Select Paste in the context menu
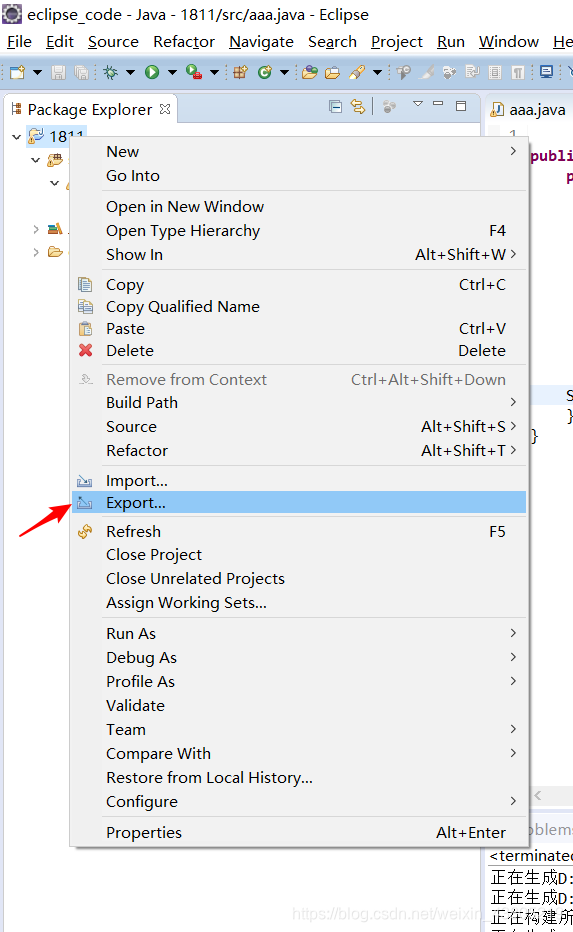 pyautogui.click(x=299, y=329)
